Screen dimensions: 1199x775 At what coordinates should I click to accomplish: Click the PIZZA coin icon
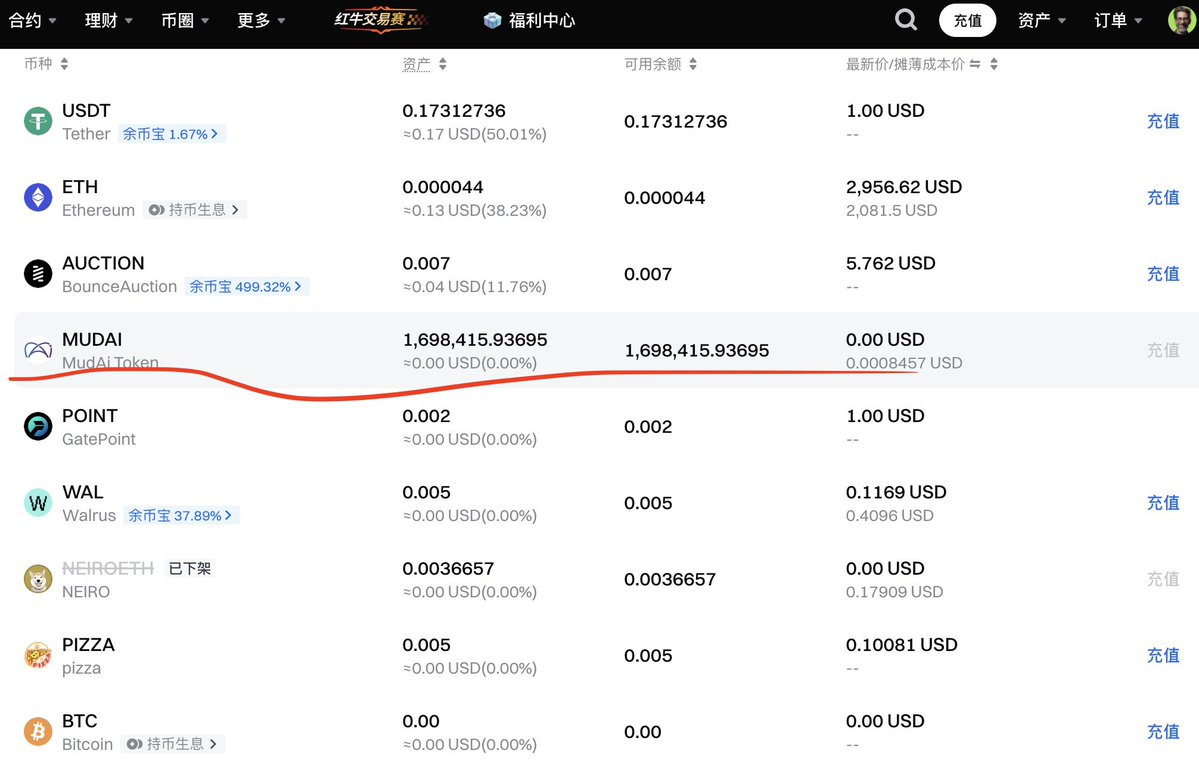[x=38, y=656]
